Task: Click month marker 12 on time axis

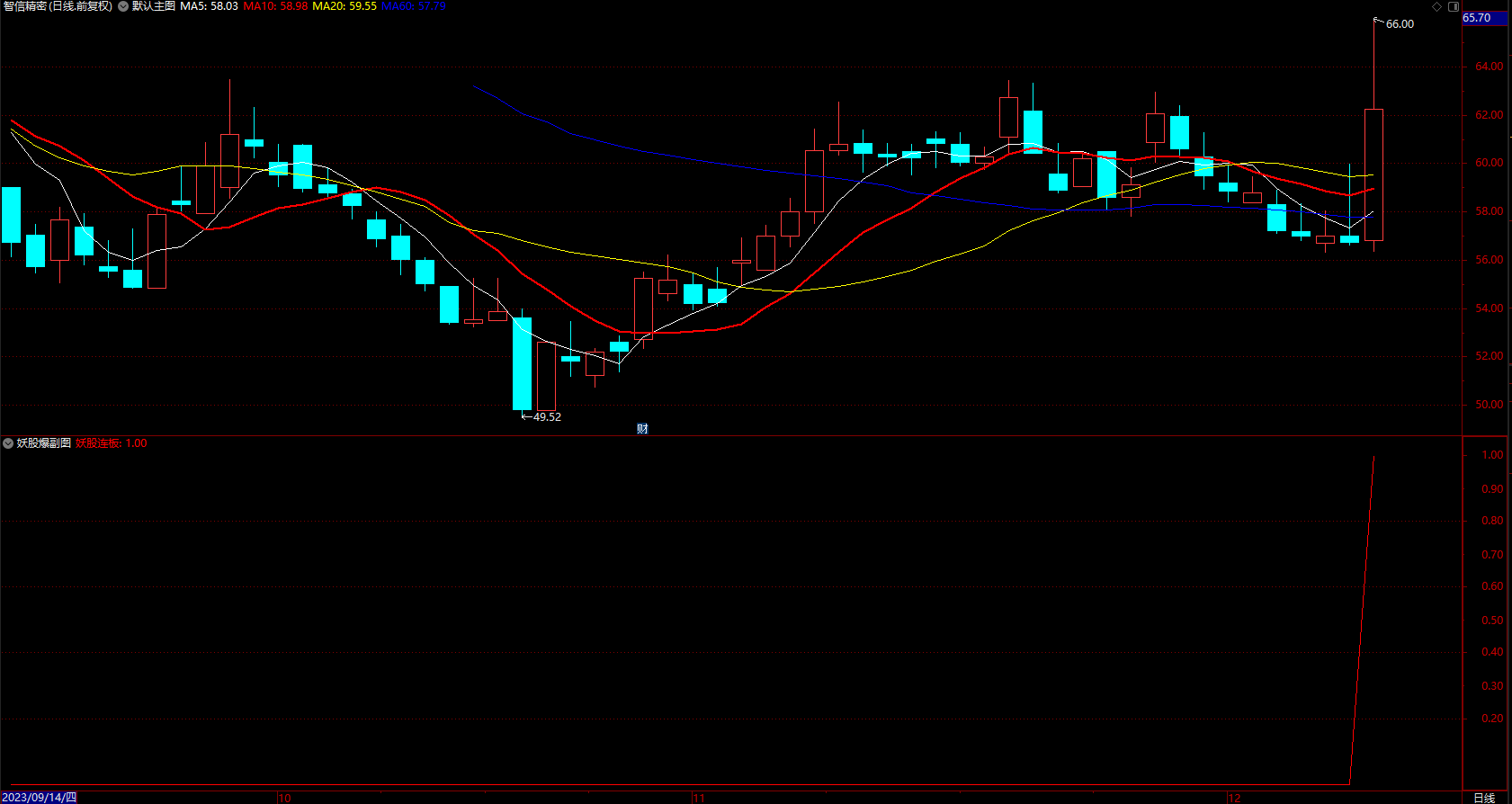Action: pyautogui.click(x=1234, y=798)
